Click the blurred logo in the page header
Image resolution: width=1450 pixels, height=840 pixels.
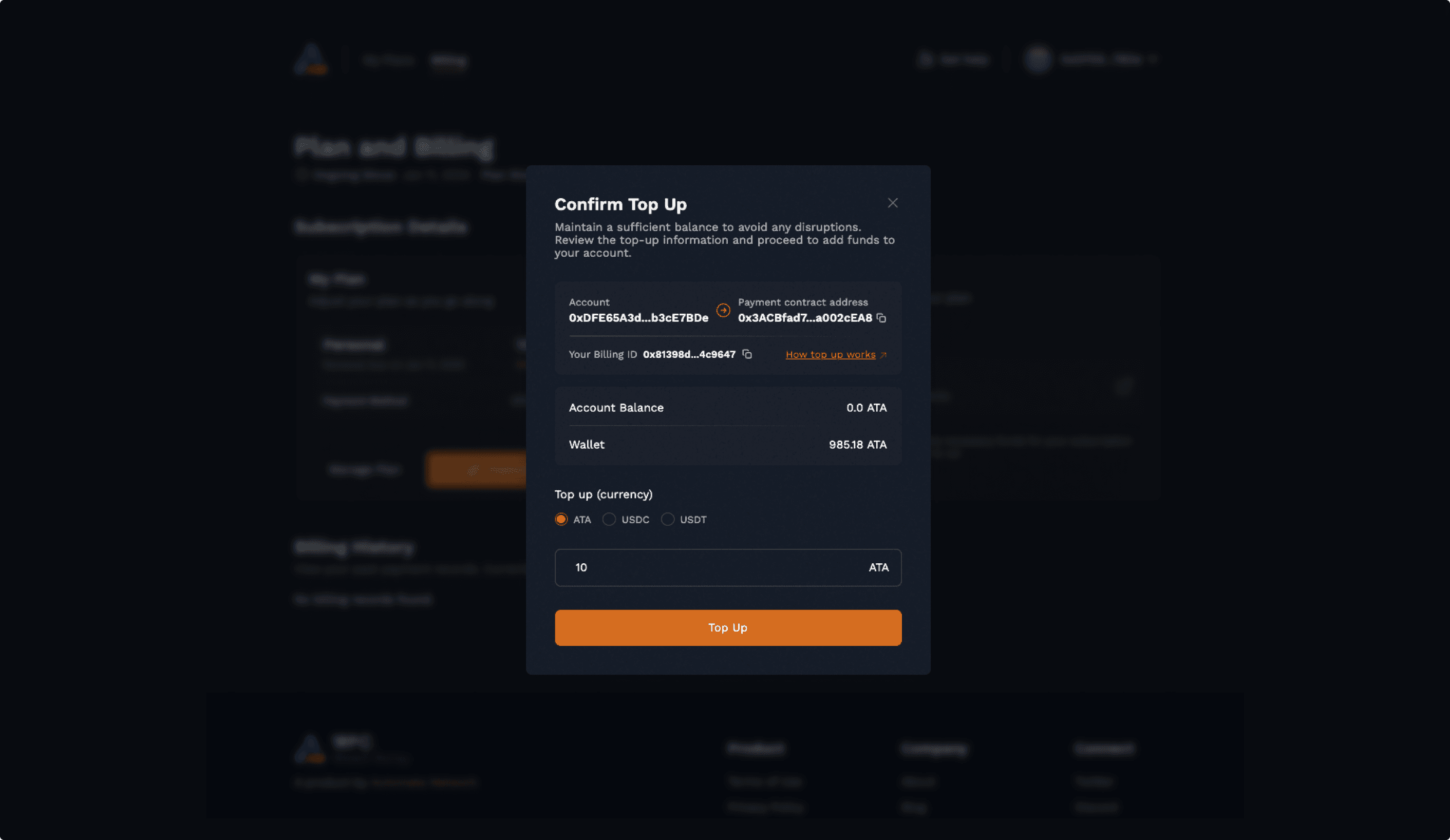click(x=311, y=59)
